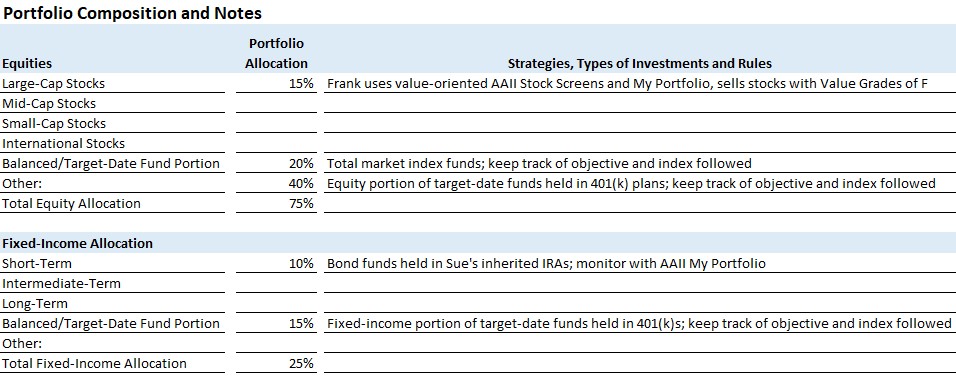The height and width of the screenshot is (391, 956).
Task: Click the Total market index funds note
Action: pyautogui.click(x=539, y=163)
